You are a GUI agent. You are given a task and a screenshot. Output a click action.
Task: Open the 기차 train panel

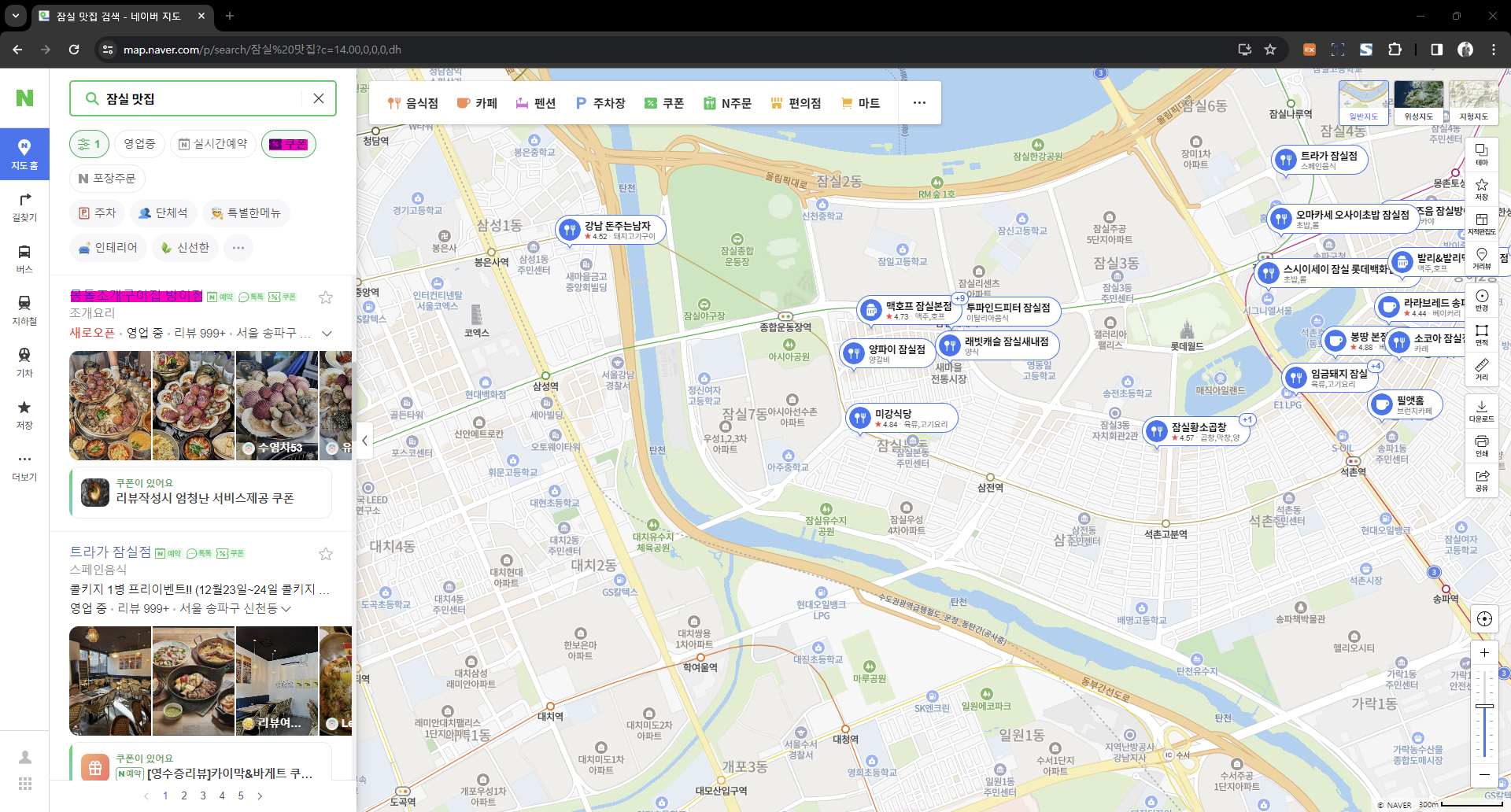click(x=24, y=363)
